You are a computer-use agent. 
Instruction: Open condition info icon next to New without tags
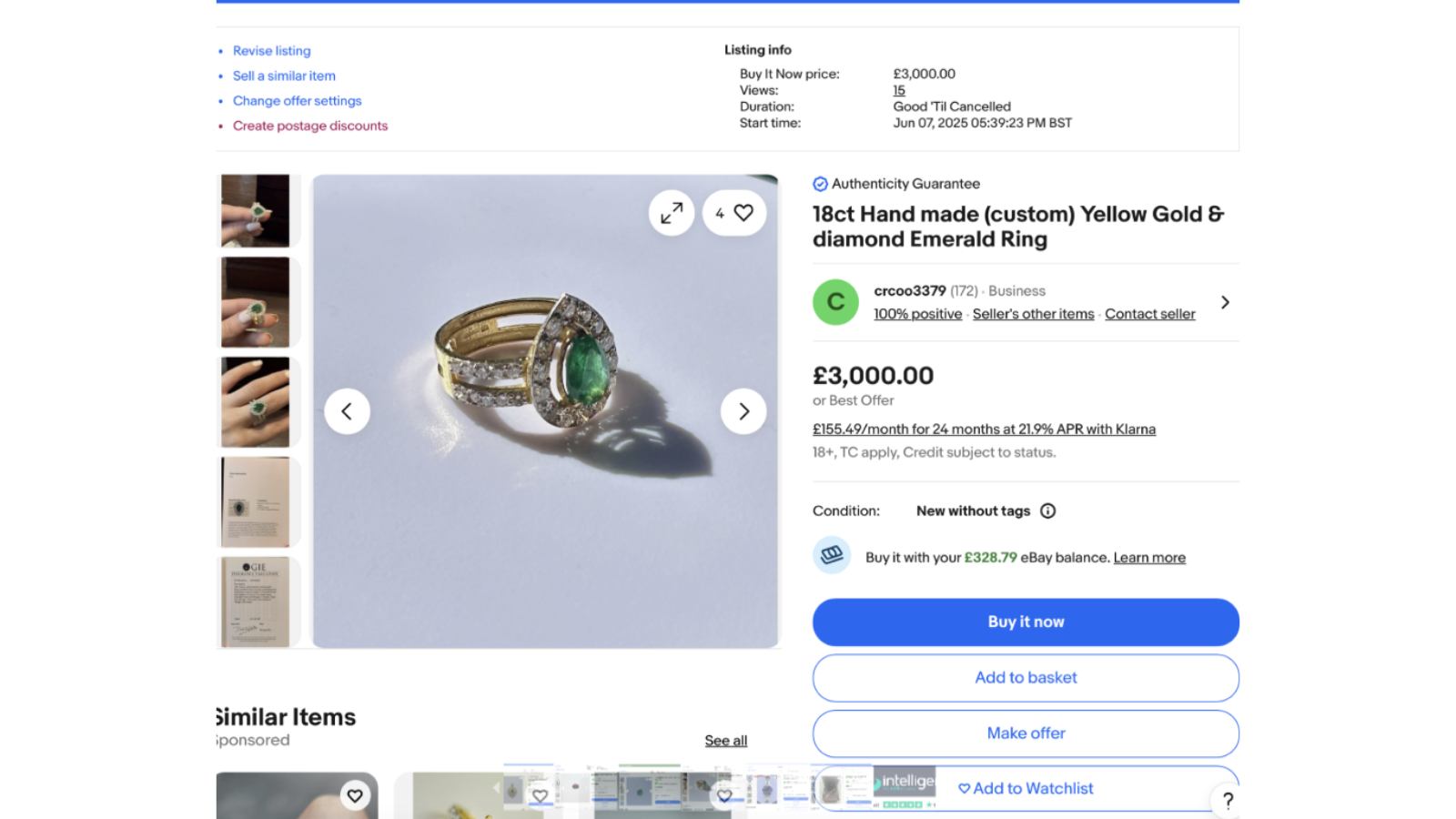pos(1048,511)
